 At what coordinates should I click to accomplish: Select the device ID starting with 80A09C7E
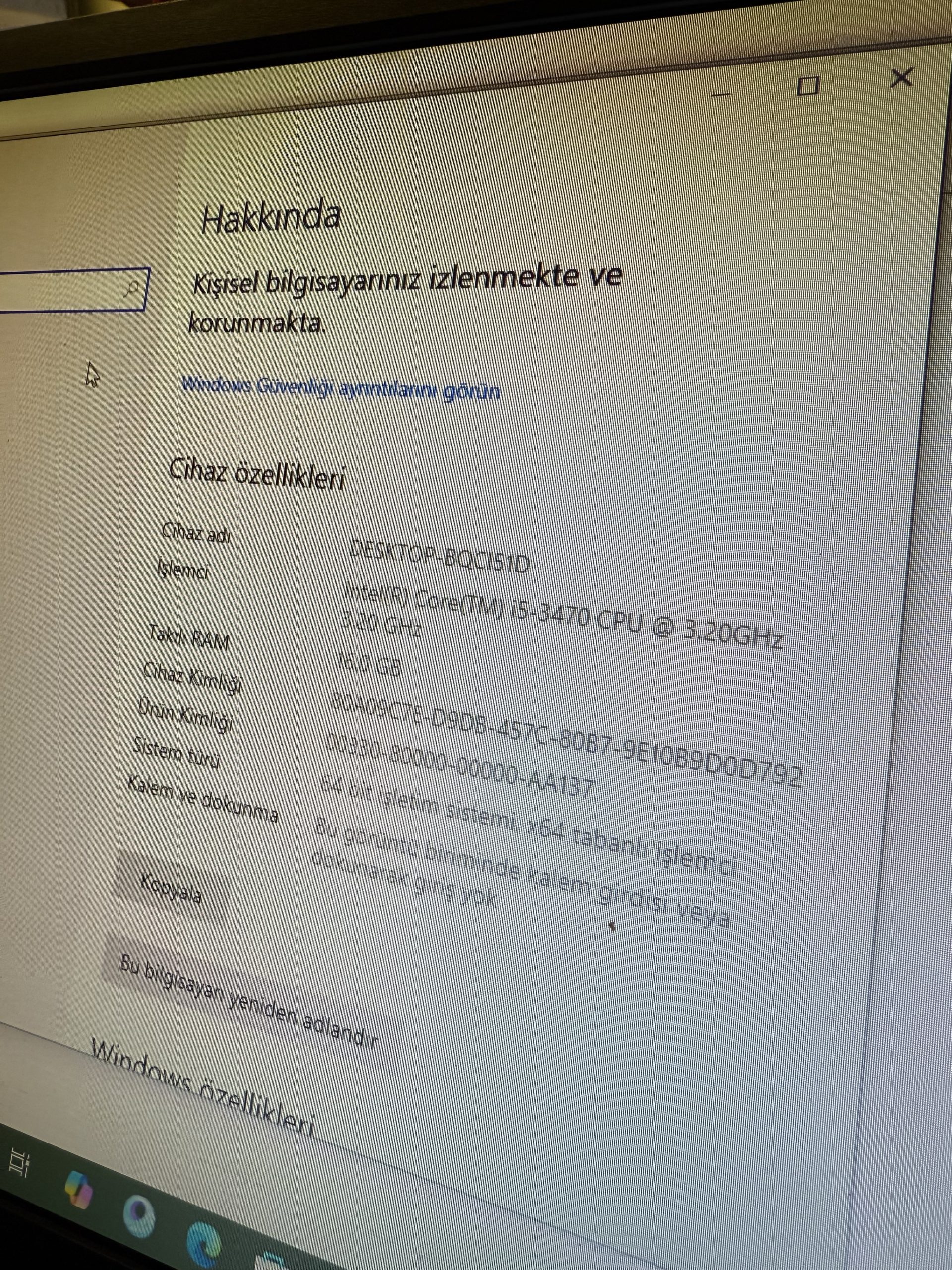[x=566, y=740]
